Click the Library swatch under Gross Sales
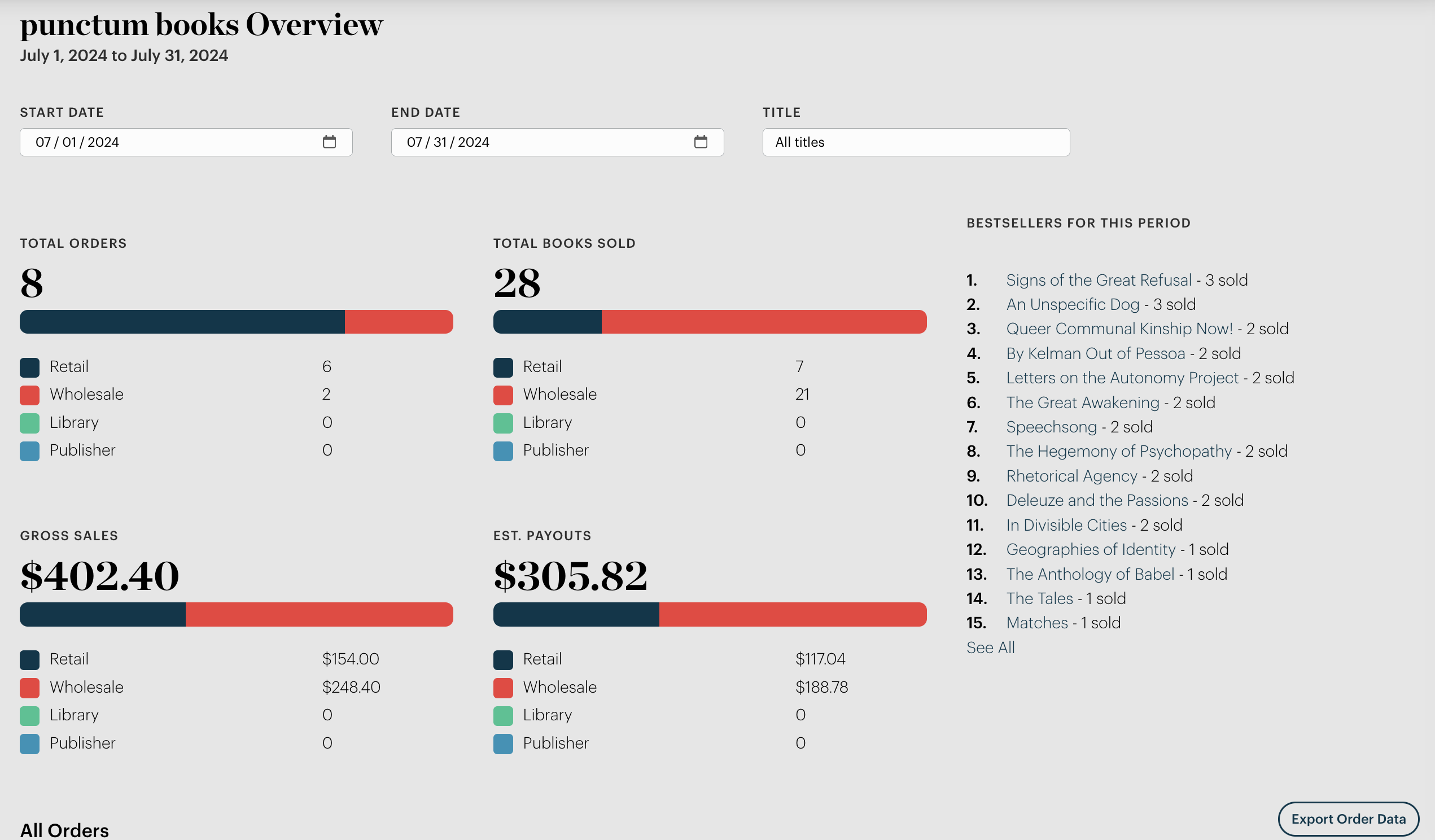 [x=29, y=716]
